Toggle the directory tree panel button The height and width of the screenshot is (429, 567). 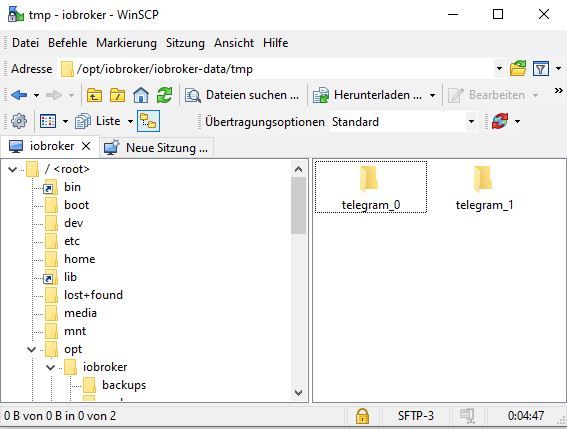coord(148,121)
